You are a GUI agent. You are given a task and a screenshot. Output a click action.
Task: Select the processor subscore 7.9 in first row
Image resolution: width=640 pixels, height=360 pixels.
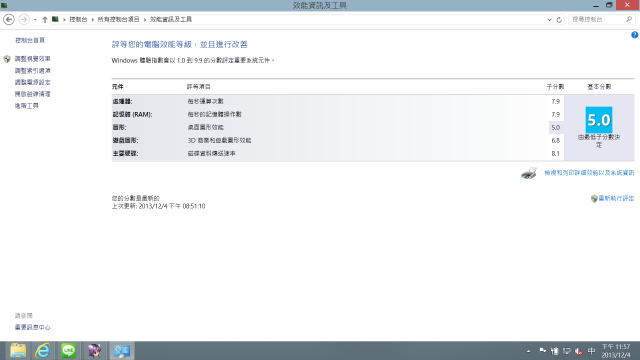pyautogui.click(x=556, y=102)
